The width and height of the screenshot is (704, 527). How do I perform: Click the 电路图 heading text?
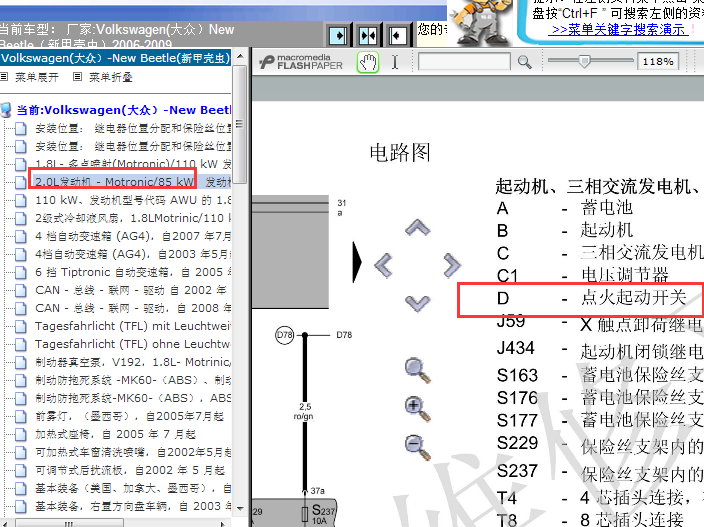[400, 153]
